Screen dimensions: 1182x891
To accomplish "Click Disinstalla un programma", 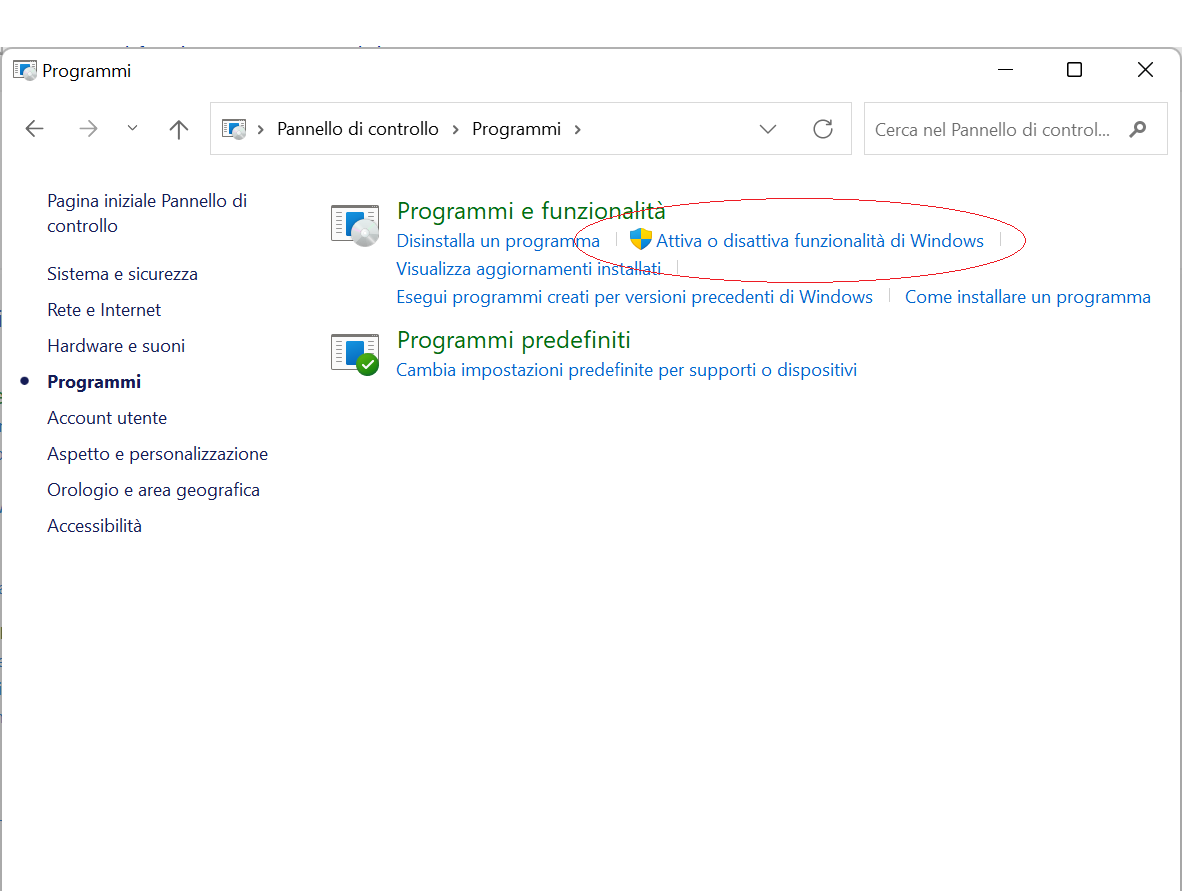I will [x=498, y=240].
